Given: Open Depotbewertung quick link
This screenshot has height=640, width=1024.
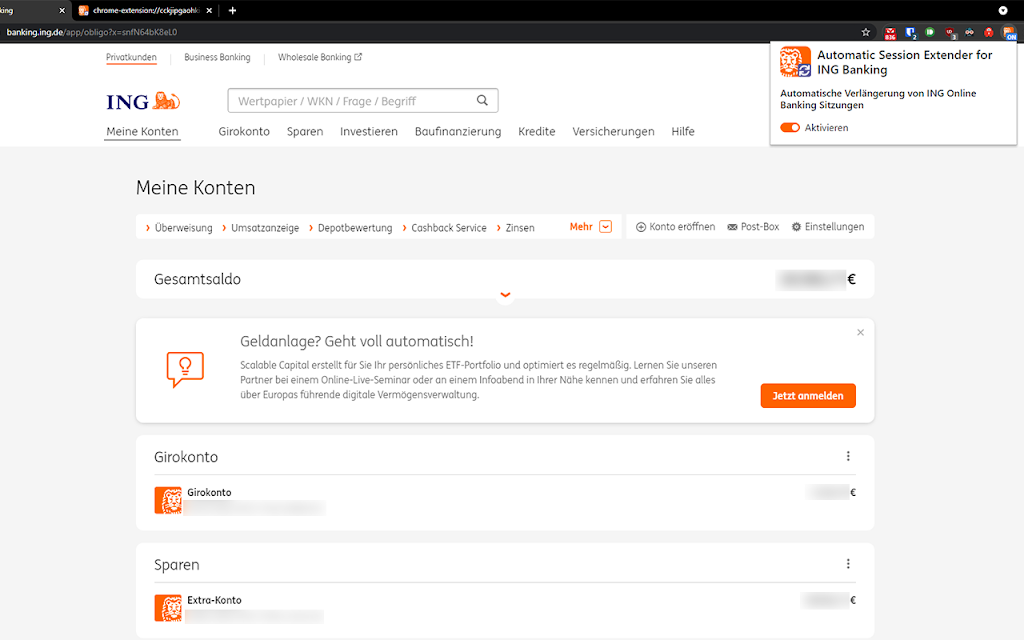Looking at the screenshot, I should [351, 227].
